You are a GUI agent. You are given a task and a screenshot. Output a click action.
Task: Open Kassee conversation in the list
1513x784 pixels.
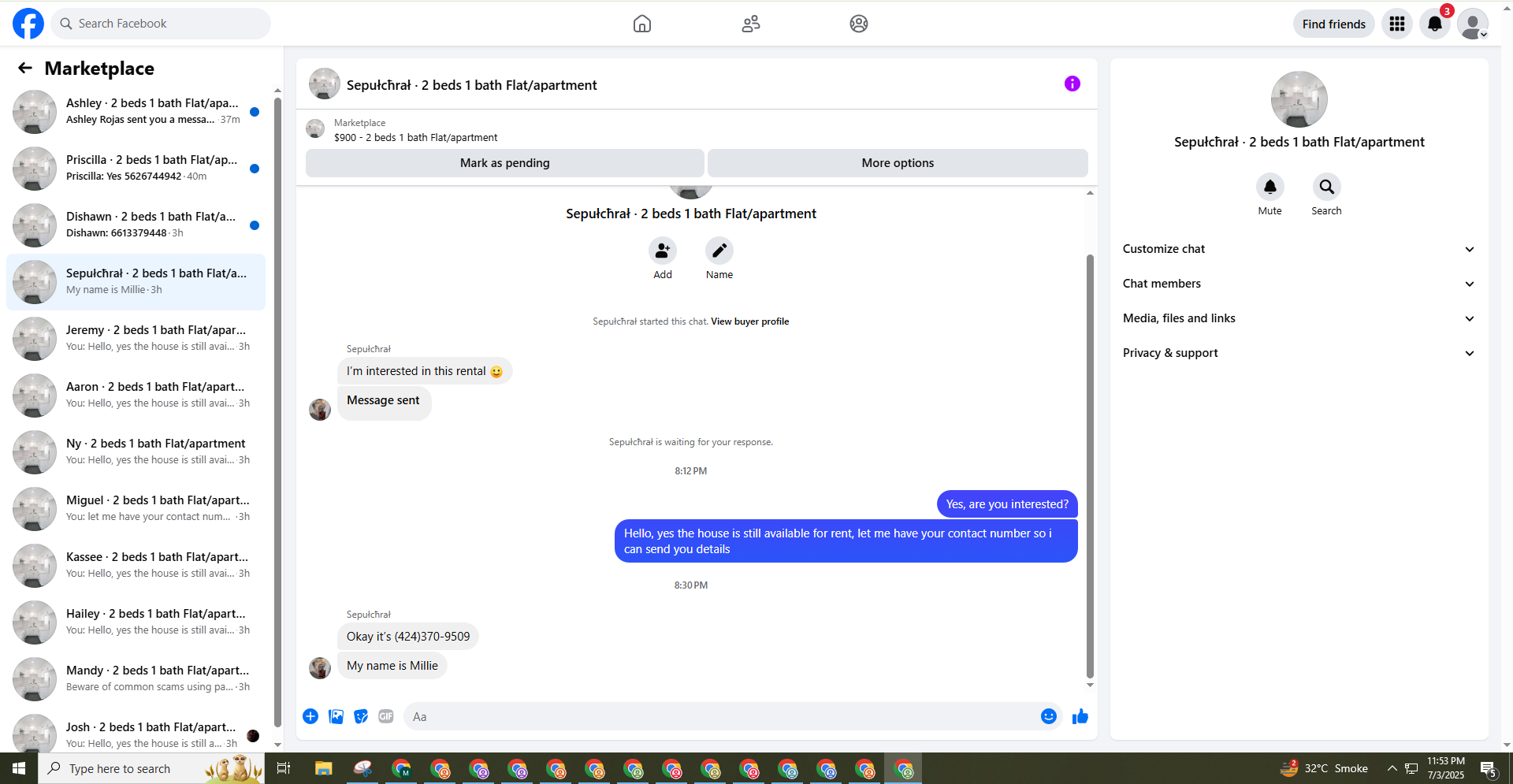point(136,565)
